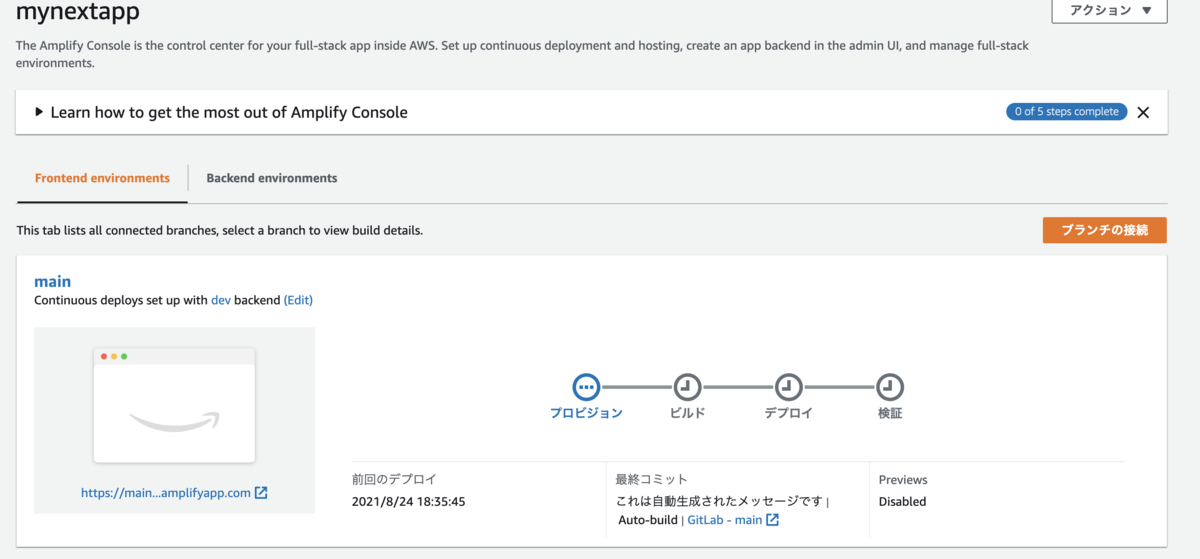Open the アクション dropdown menu
The height and width of the screenshot is (559, 1200).
coord(1109,11)
